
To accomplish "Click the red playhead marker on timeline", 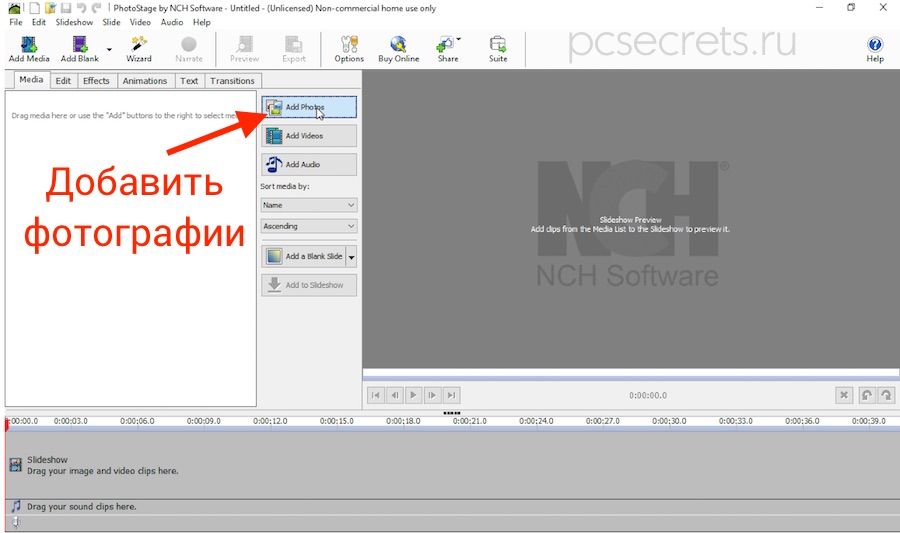I will (7, 425).
